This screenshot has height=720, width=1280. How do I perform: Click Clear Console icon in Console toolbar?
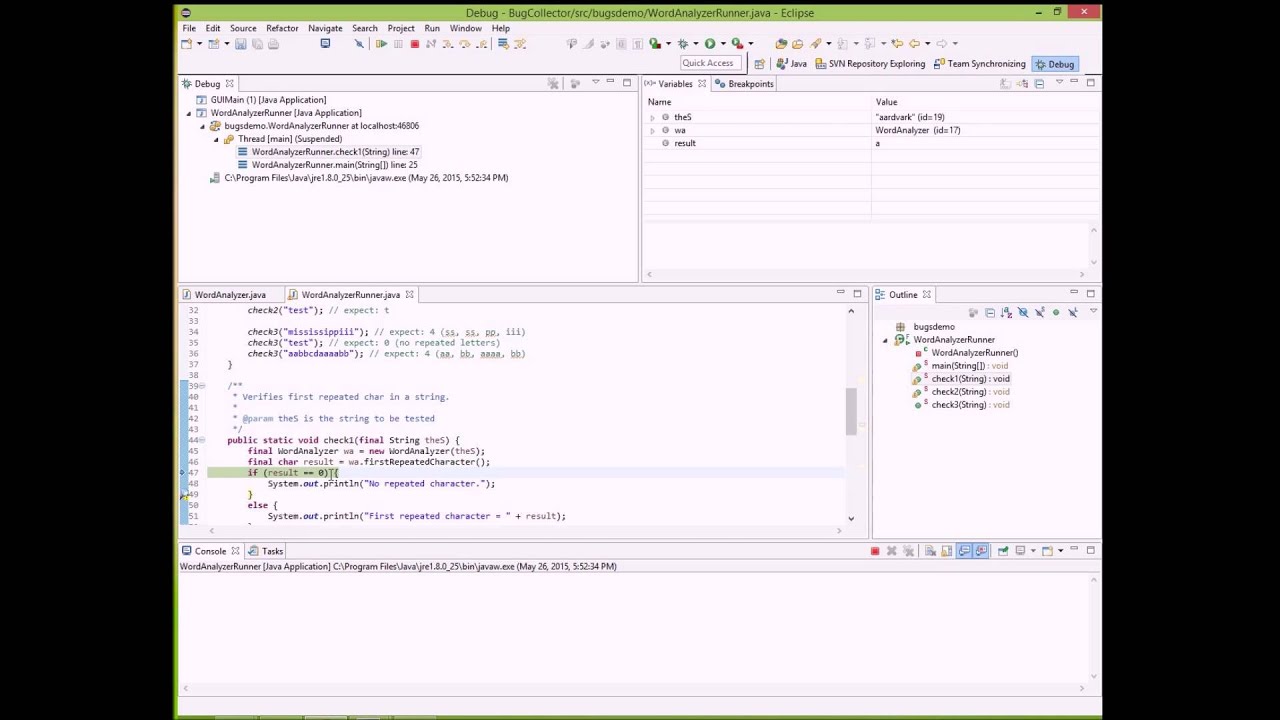[930, 551]
